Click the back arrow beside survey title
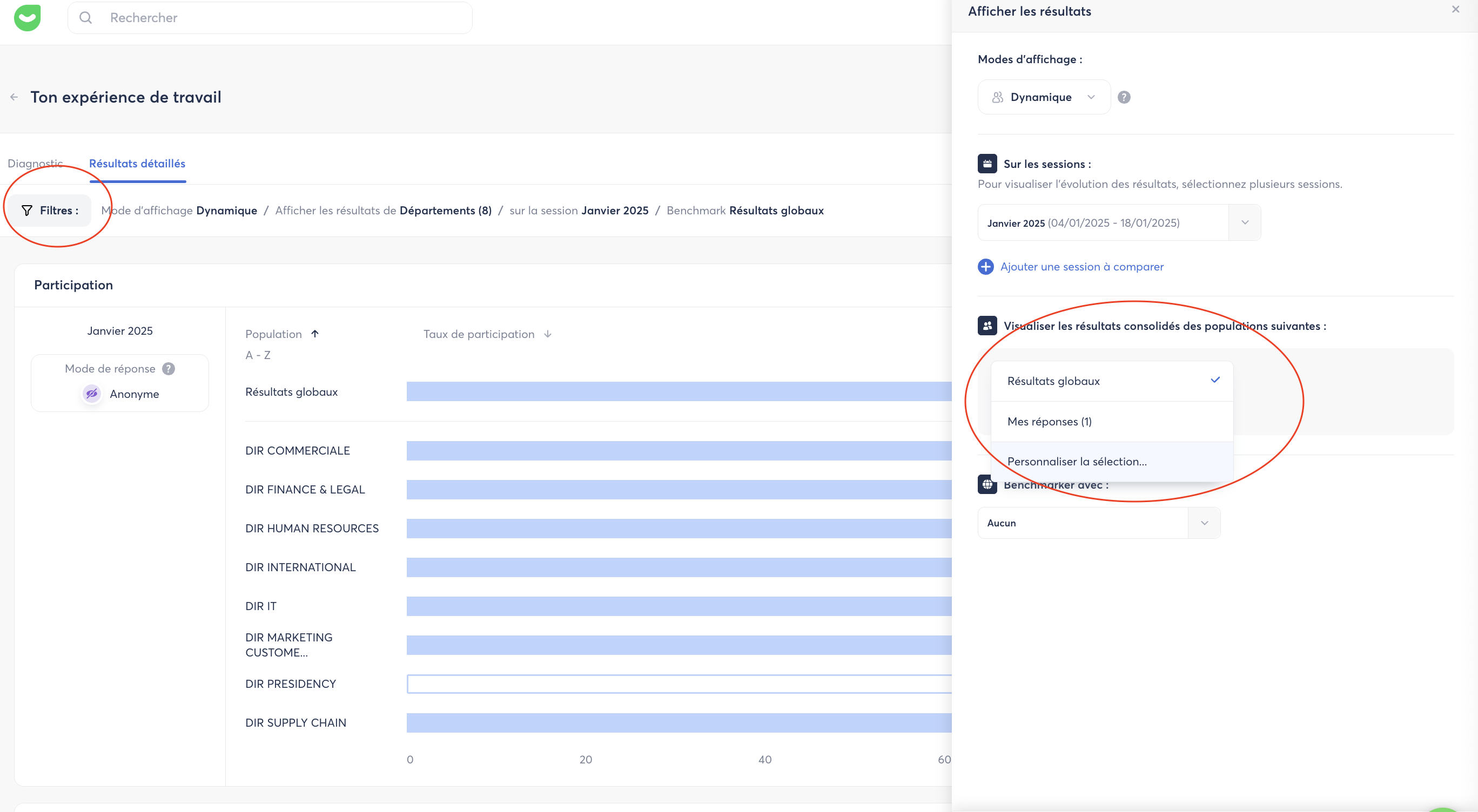 (14, 98)
